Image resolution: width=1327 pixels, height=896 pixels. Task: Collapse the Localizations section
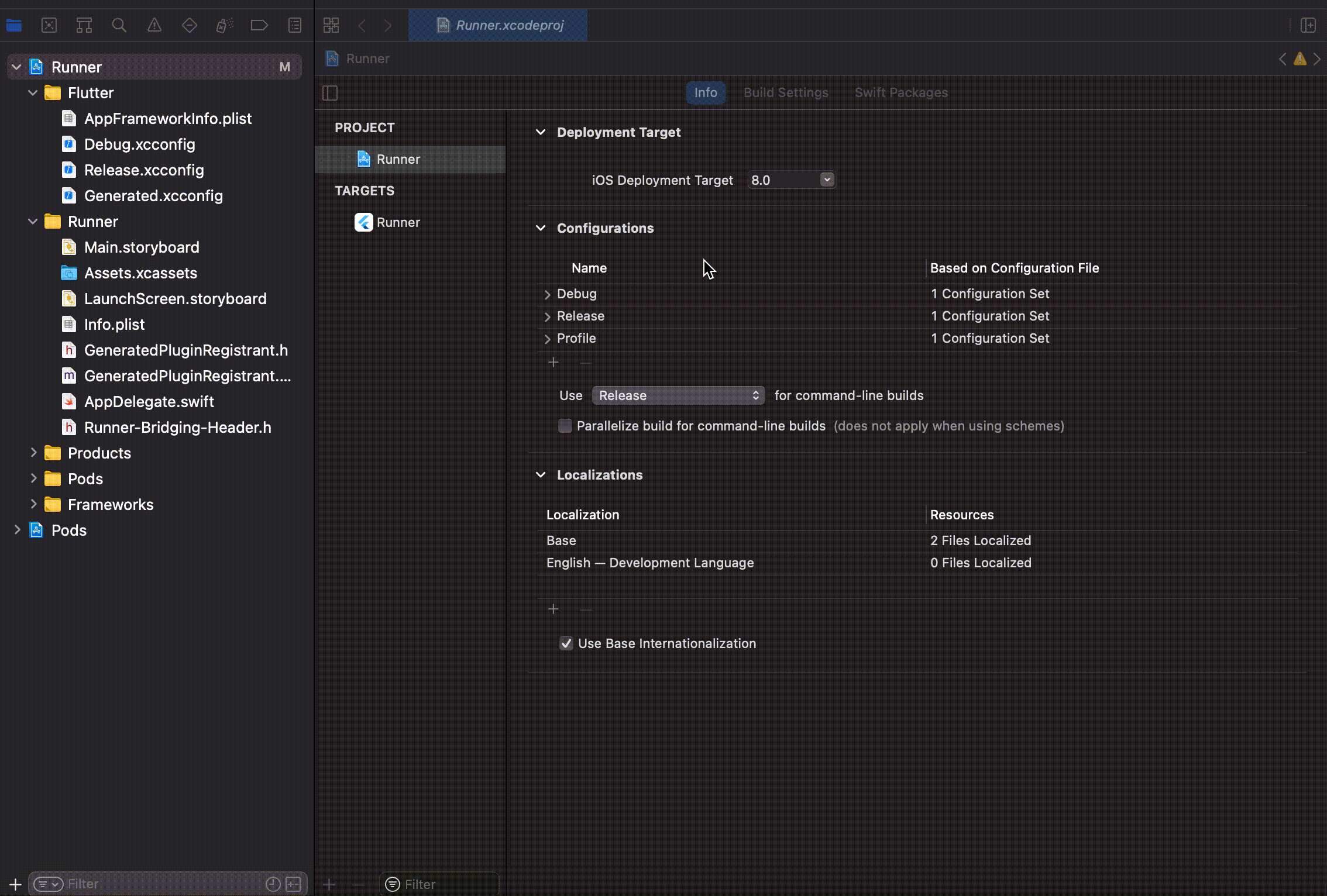click(541, 475)
